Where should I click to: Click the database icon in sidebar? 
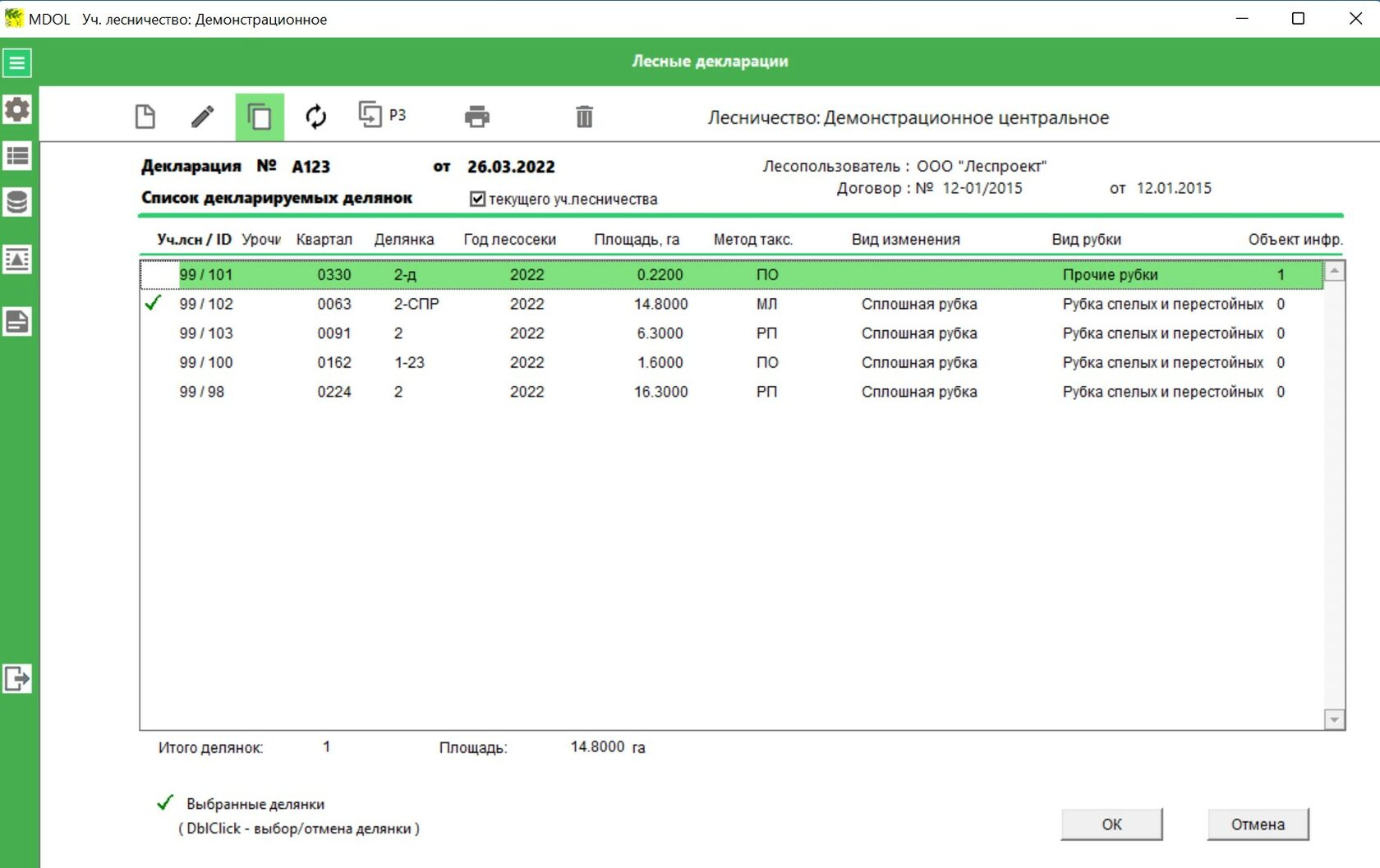(x=17, y=202)
